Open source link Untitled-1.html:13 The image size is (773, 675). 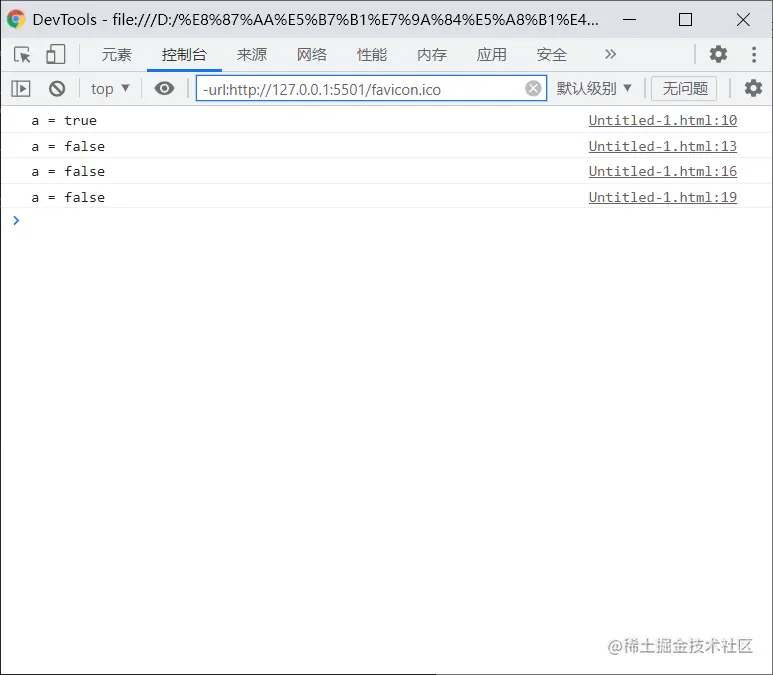(x=663, y=146)
